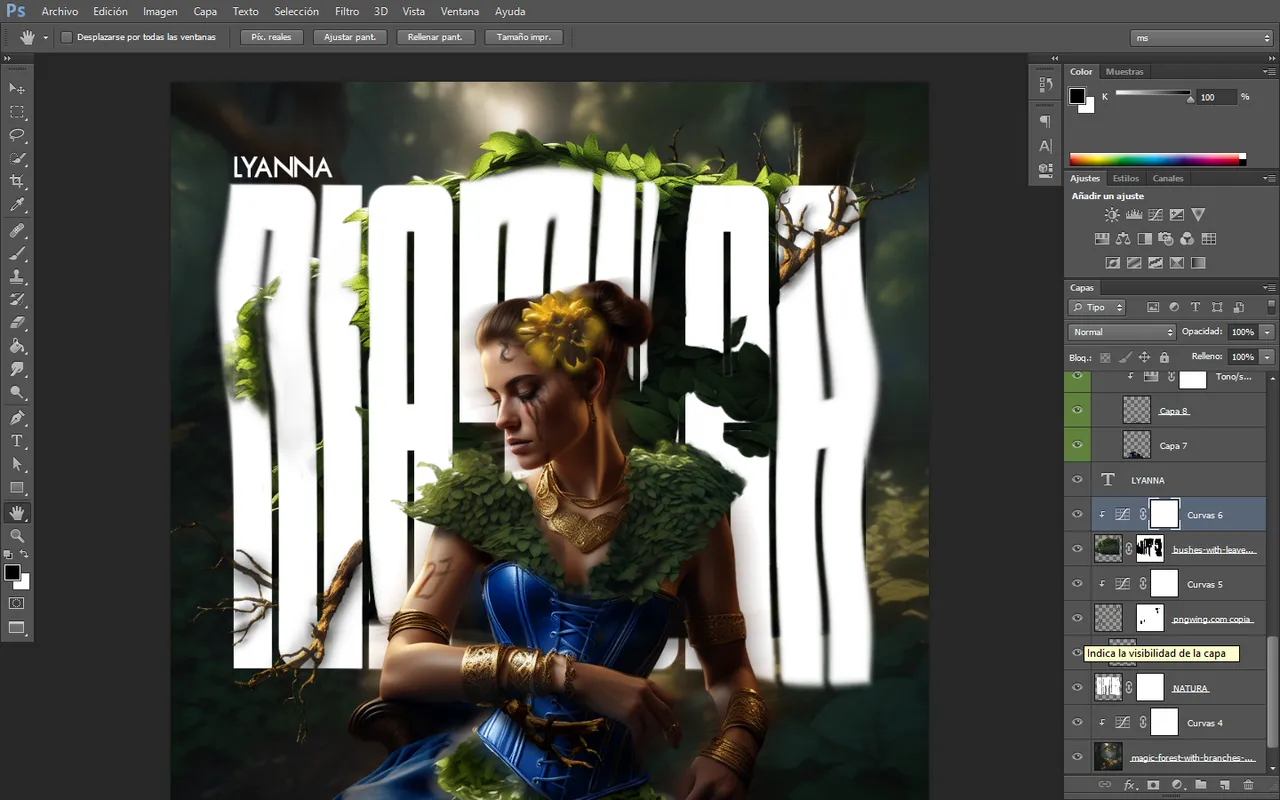1280x800 pixels.
Task: Open the Relleno slider dropdown arrow
Action: [1268, 357]
